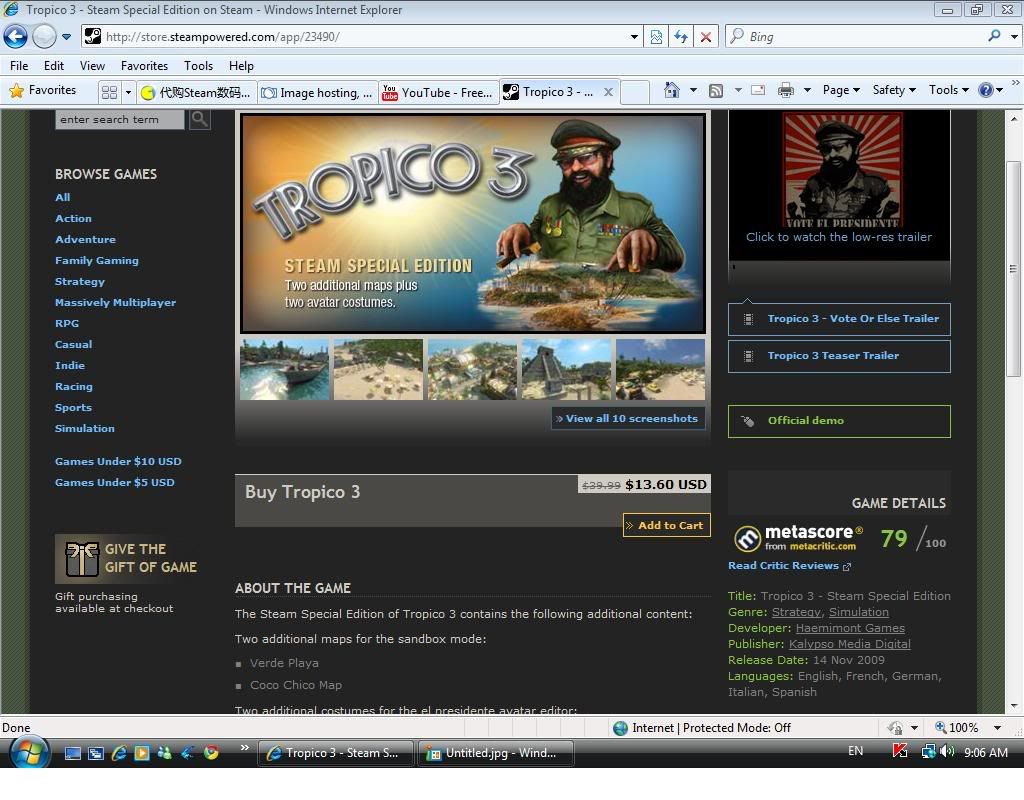
Task: Open the command bar Tools dropdown
Action: coord(948,90)
